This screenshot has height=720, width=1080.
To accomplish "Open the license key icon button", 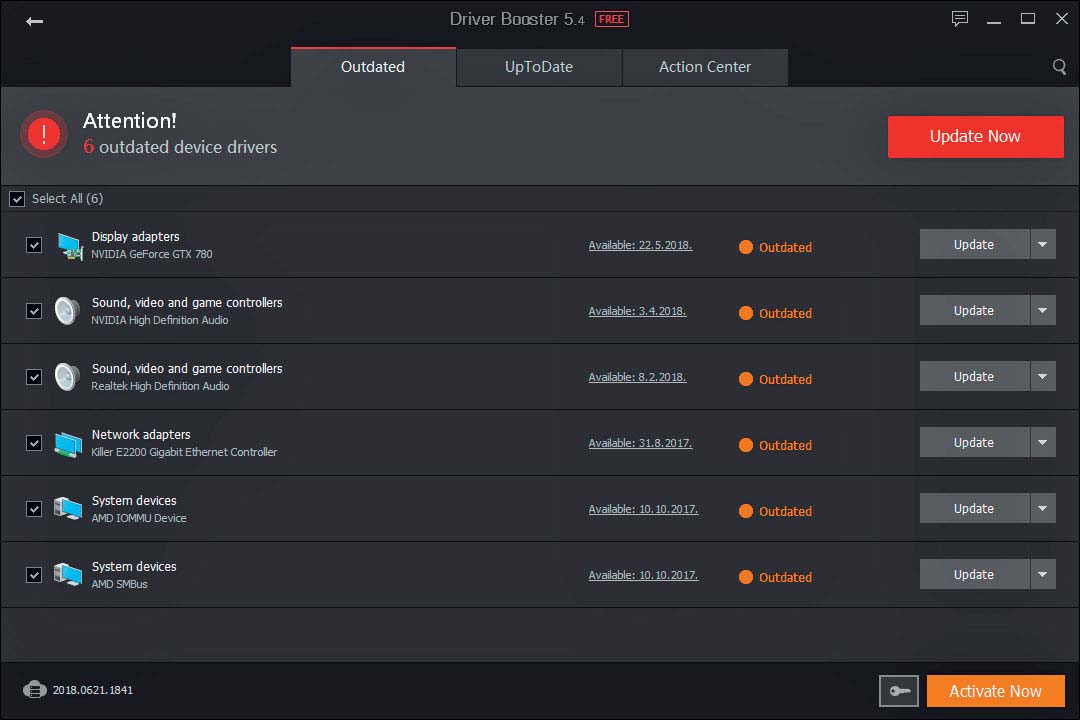I will [899, 691].
